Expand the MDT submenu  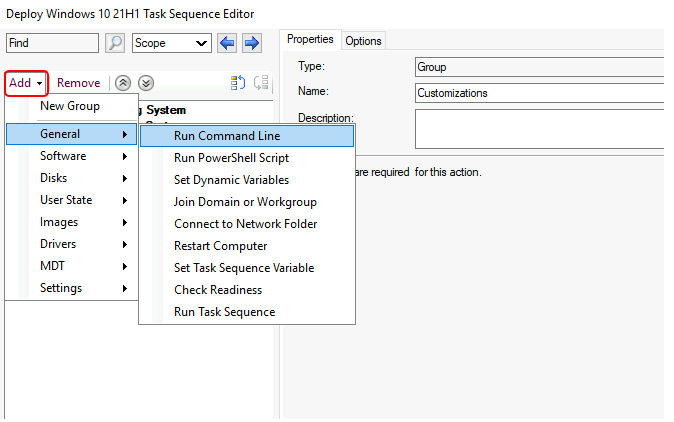[72, 266]
